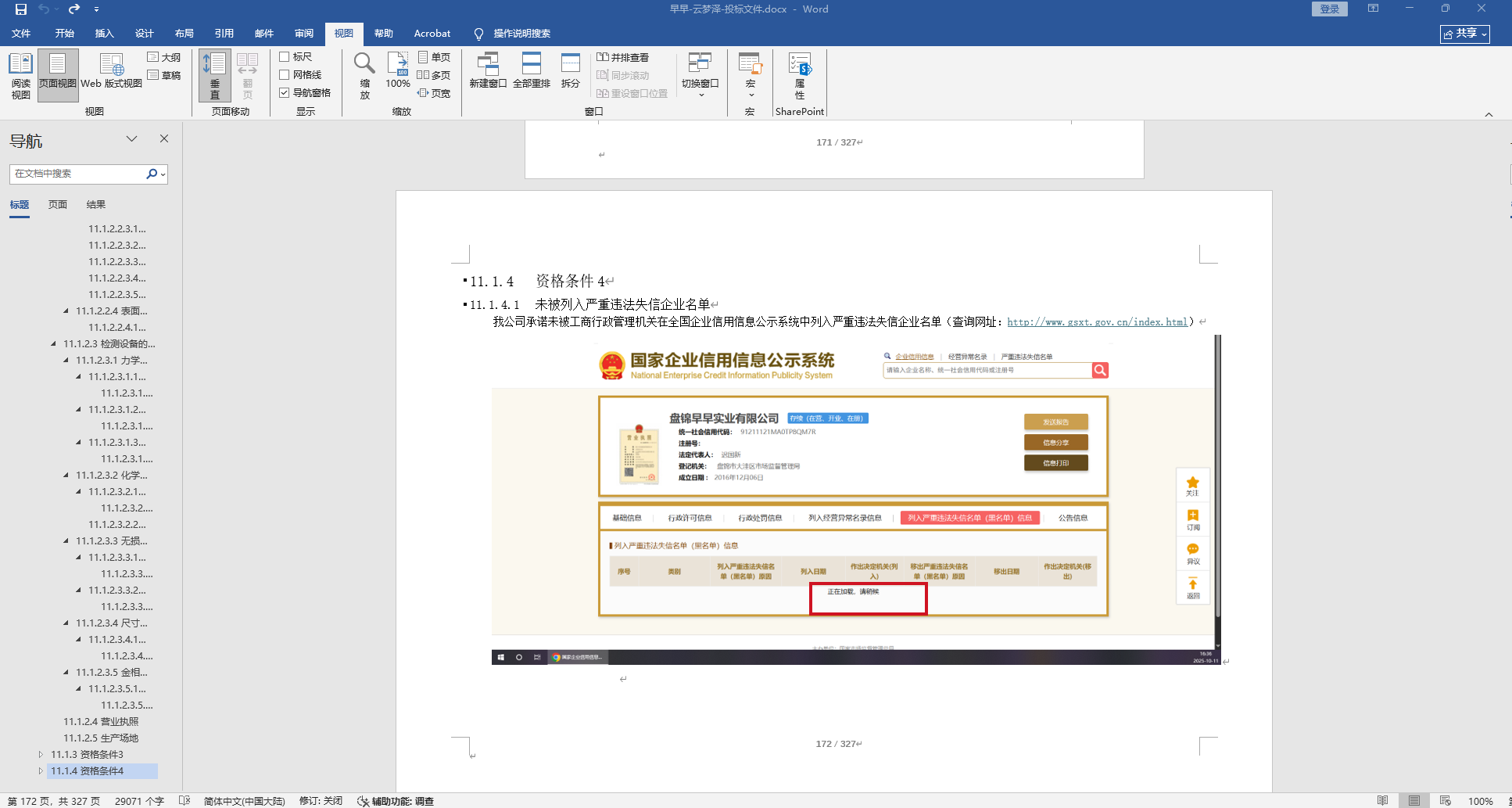
Task: Click the language 简体中文(中国大陆) in the status bar
Action: [x=245, y=801]
